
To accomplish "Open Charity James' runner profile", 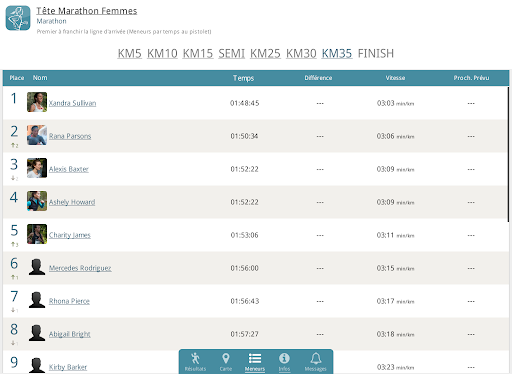I will tap(70, 235).
